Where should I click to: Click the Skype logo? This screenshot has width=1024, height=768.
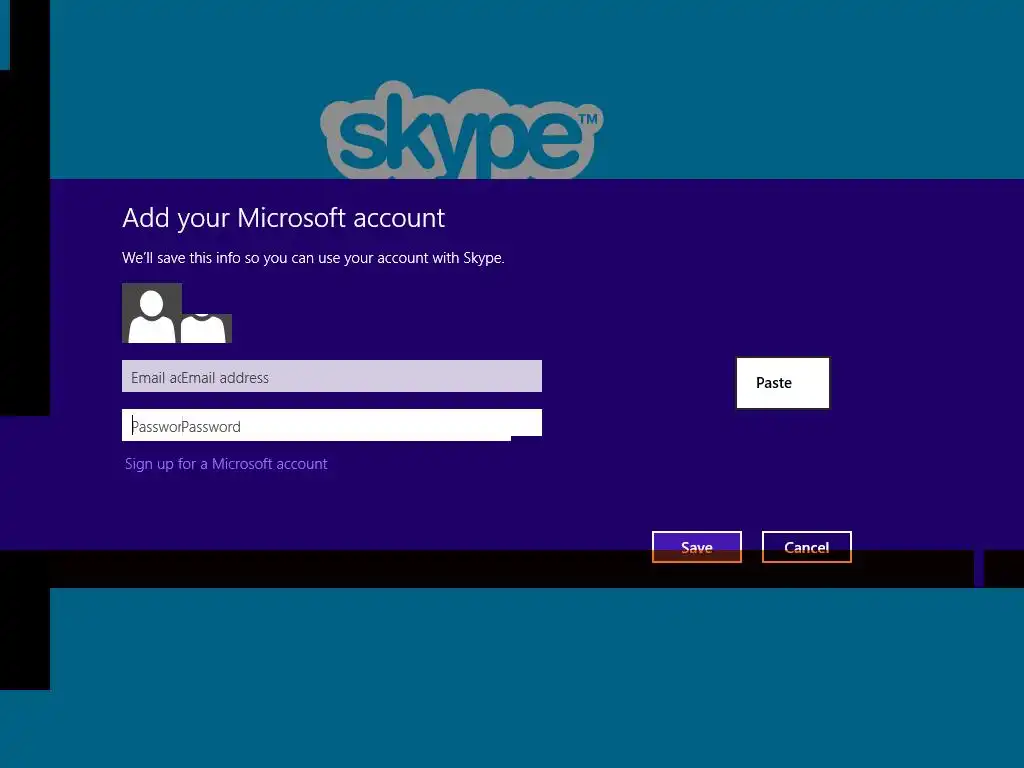462,130
